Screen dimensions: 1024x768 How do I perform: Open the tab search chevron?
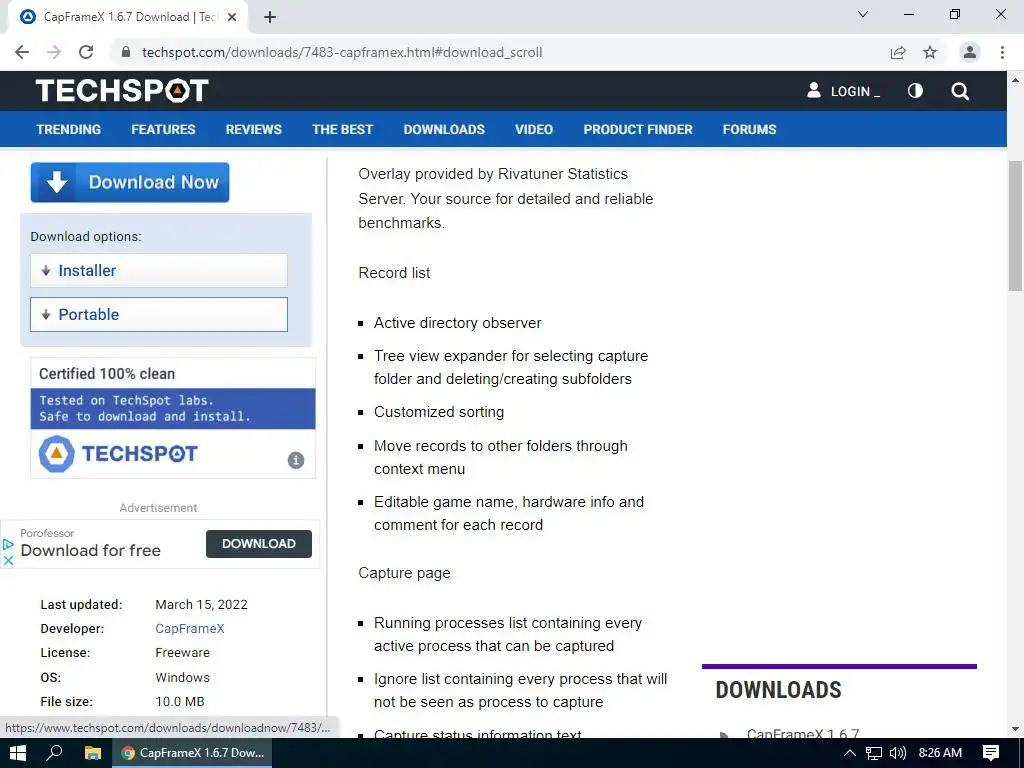[x=863, y=14]
